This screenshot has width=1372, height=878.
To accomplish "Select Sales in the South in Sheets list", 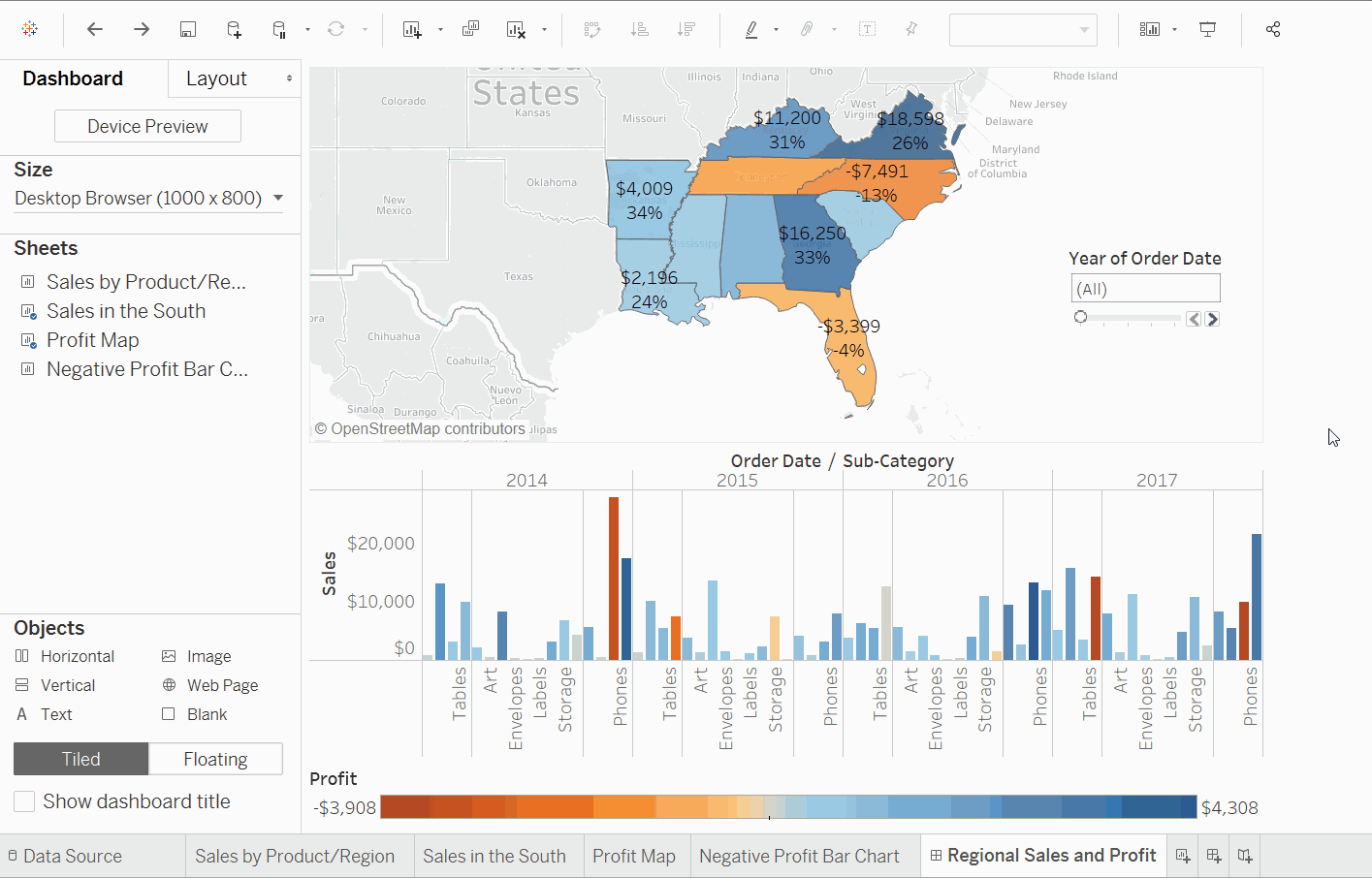I will (126, 311).
